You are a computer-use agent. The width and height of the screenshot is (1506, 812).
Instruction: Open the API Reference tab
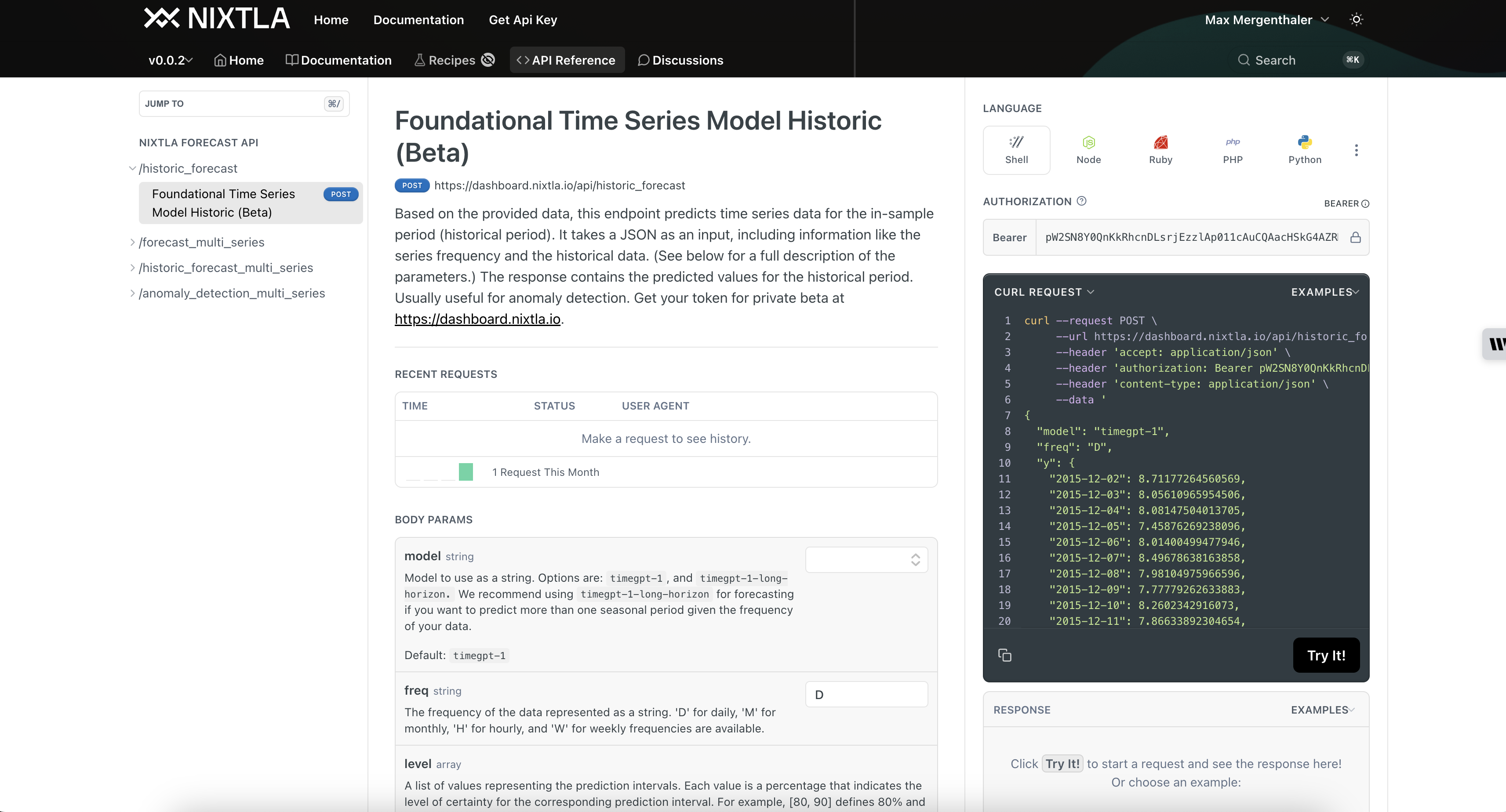tap(567, 60)
